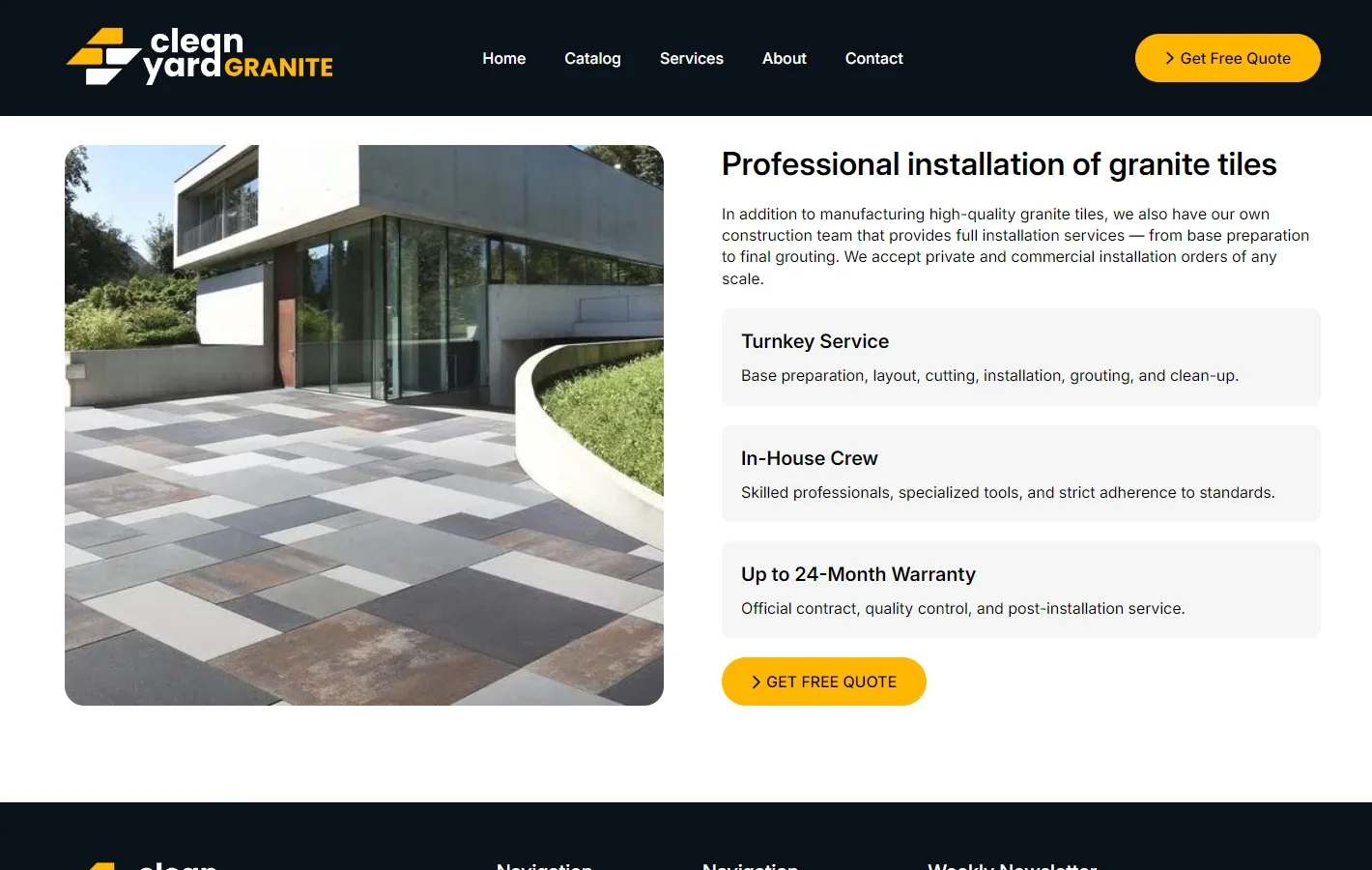The image size is (1372, 870).
Task: Select the In-House Crew card
Action: tap(1021, 474)
